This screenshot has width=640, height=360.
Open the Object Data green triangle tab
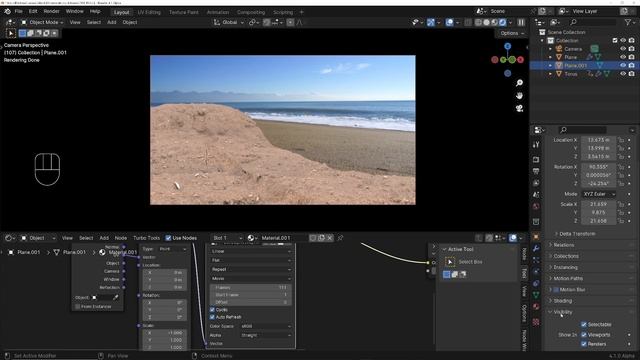pyautogui.click(x=536, y=295)
